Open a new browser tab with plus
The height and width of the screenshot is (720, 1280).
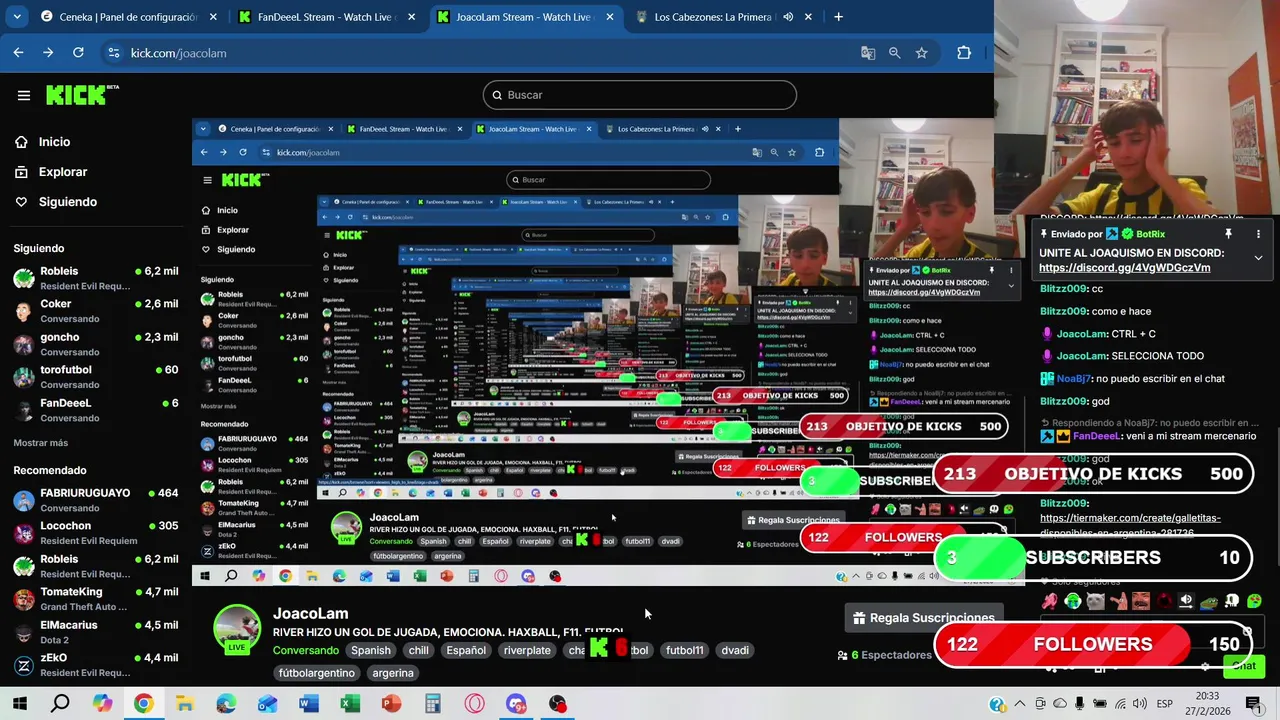[838, 17]
